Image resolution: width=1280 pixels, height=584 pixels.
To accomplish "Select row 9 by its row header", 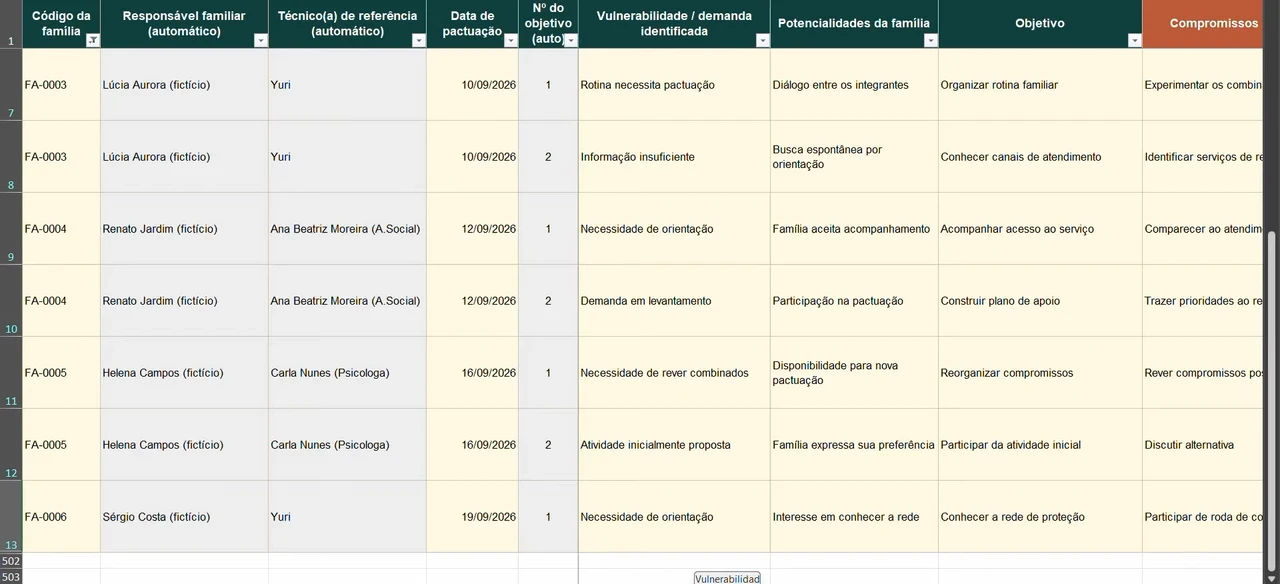I will pyautogui.click(x=11, y=229).
